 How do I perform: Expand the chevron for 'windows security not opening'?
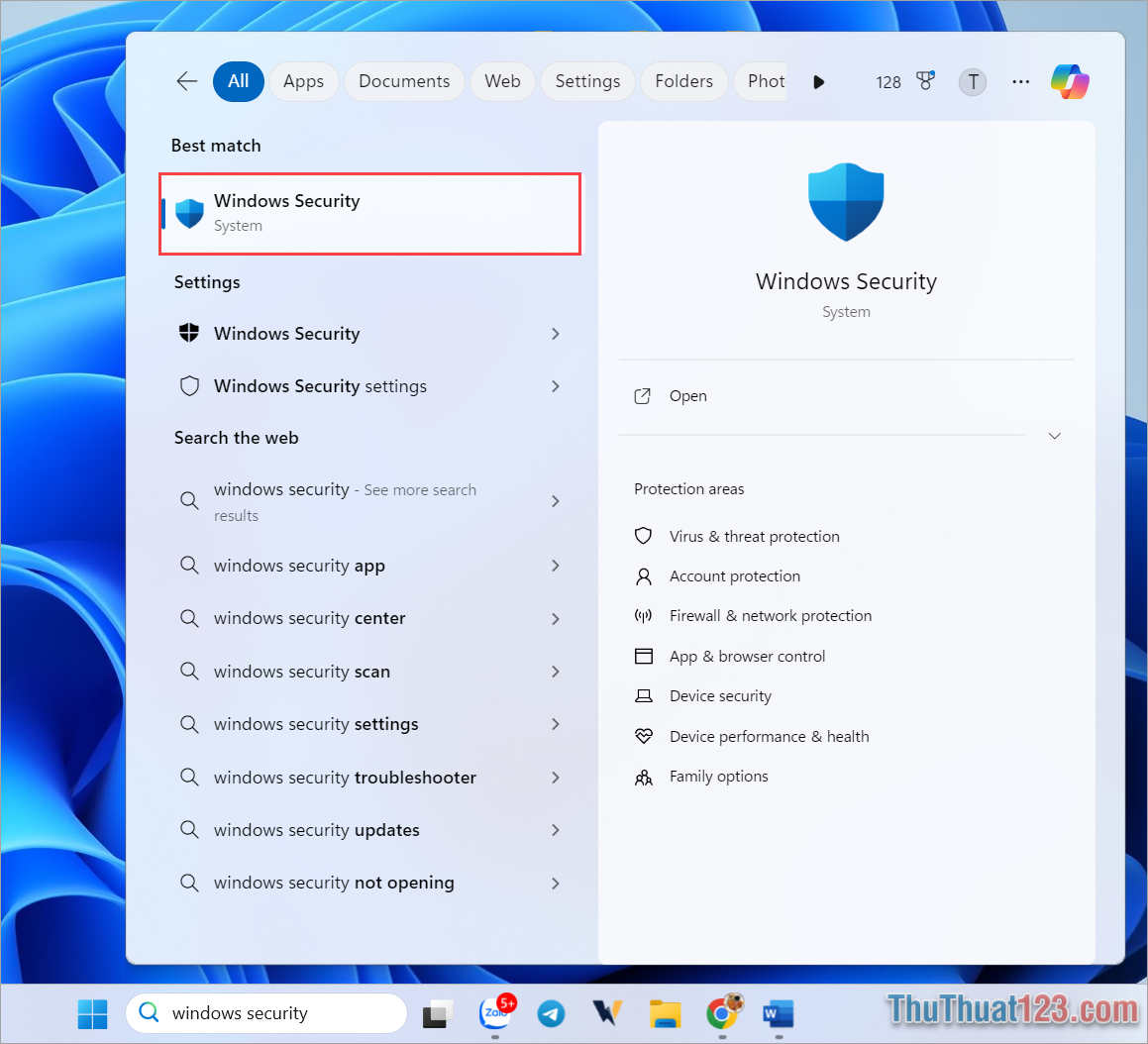(555, 884)
